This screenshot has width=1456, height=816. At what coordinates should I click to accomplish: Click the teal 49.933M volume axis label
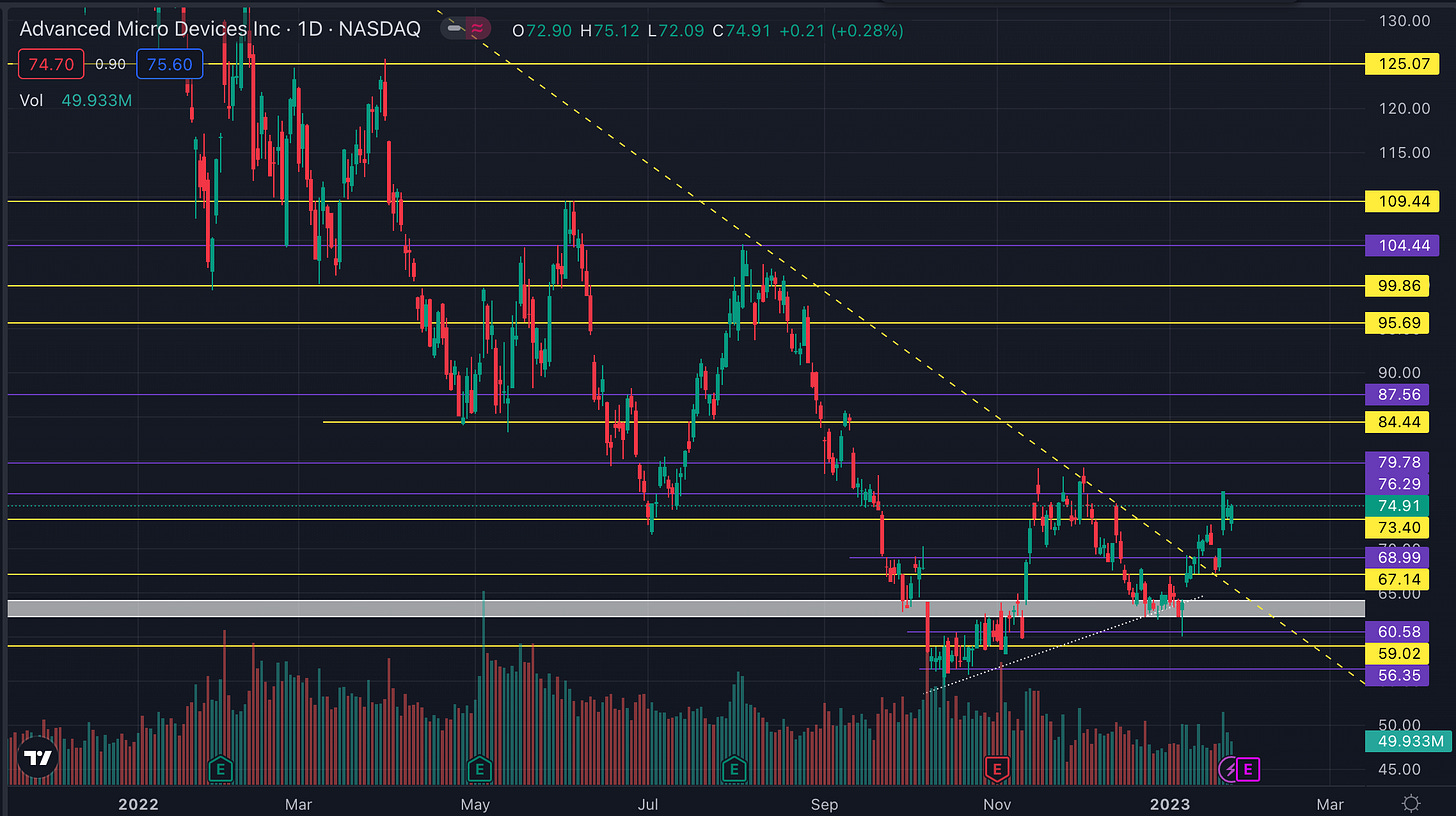(1407, 741)
